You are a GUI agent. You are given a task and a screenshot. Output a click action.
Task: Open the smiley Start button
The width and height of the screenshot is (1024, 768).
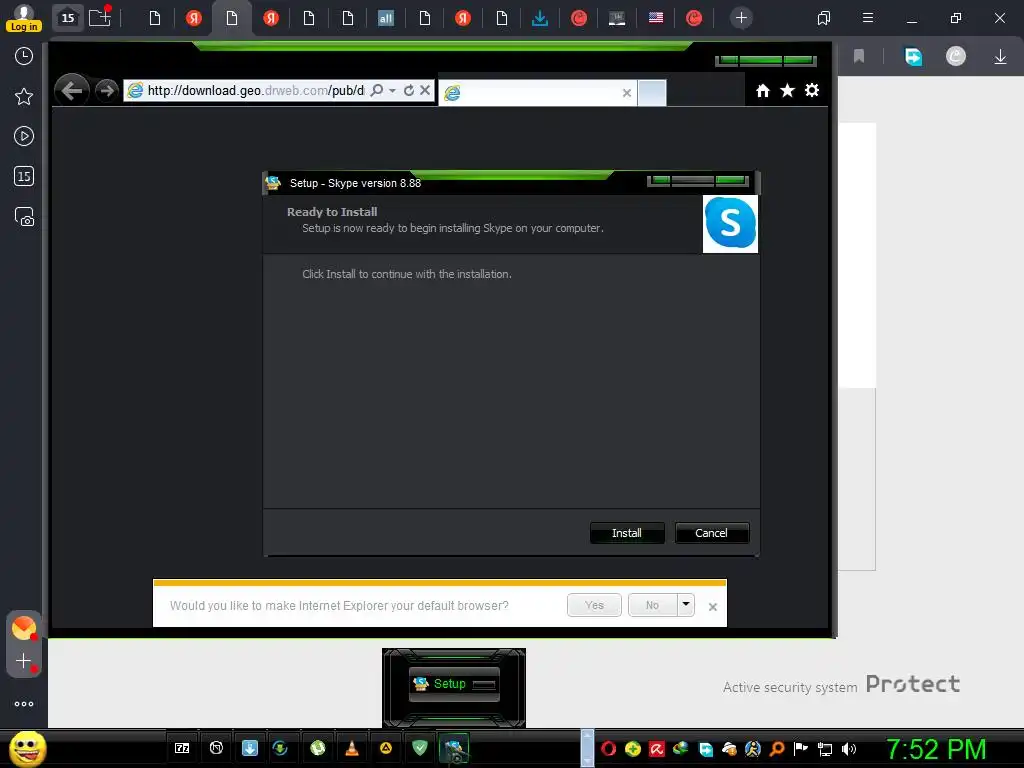[x=27, y=748]
